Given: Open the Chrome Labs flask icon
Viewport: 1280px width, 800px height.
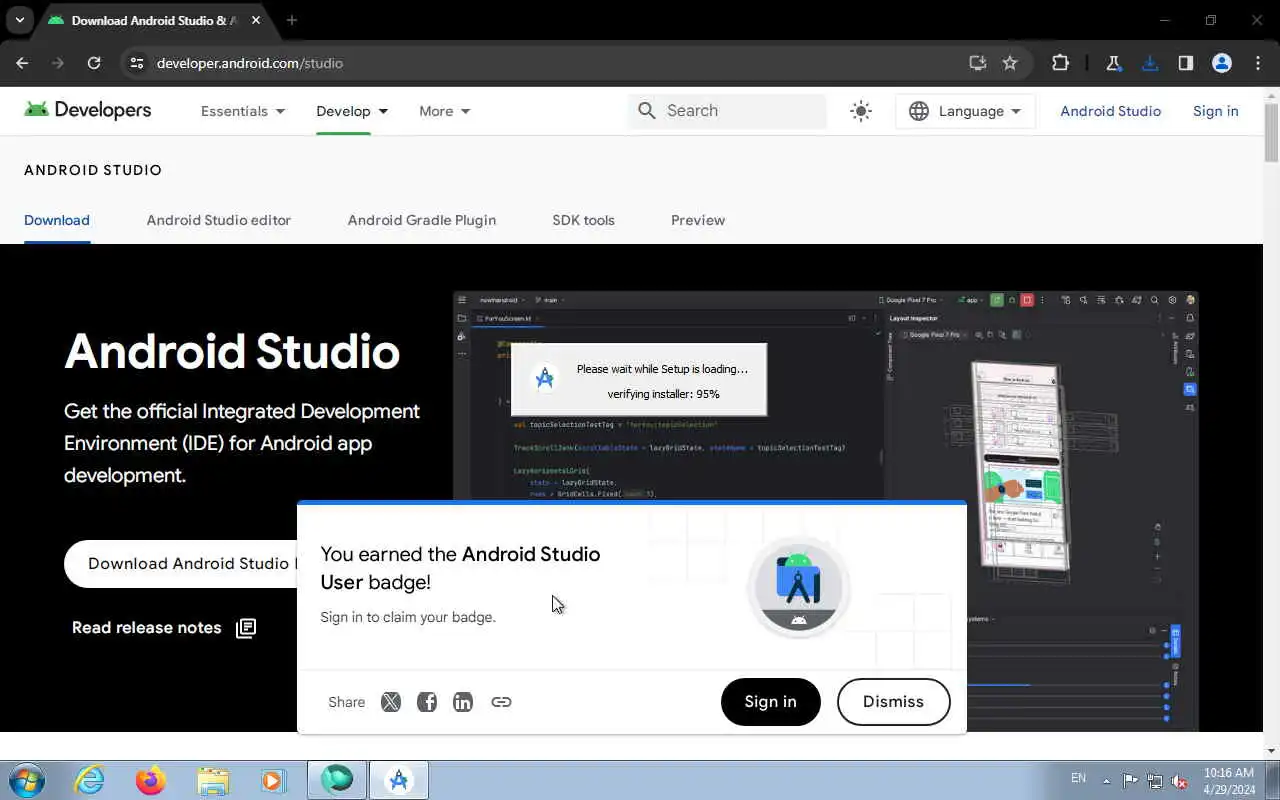Looking at the screenshot, I should pos(1113,63).
